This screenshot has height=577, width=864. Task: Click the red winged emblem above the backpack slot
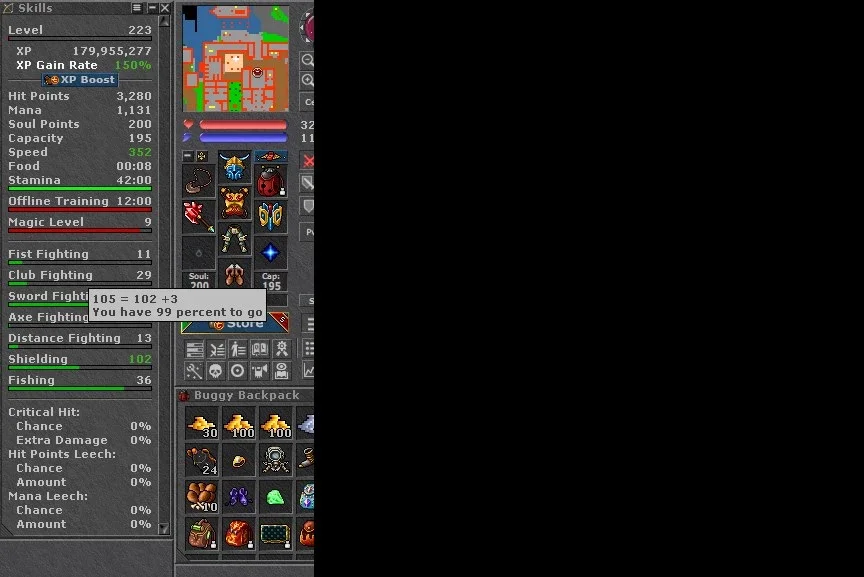[x=271, y=156]
